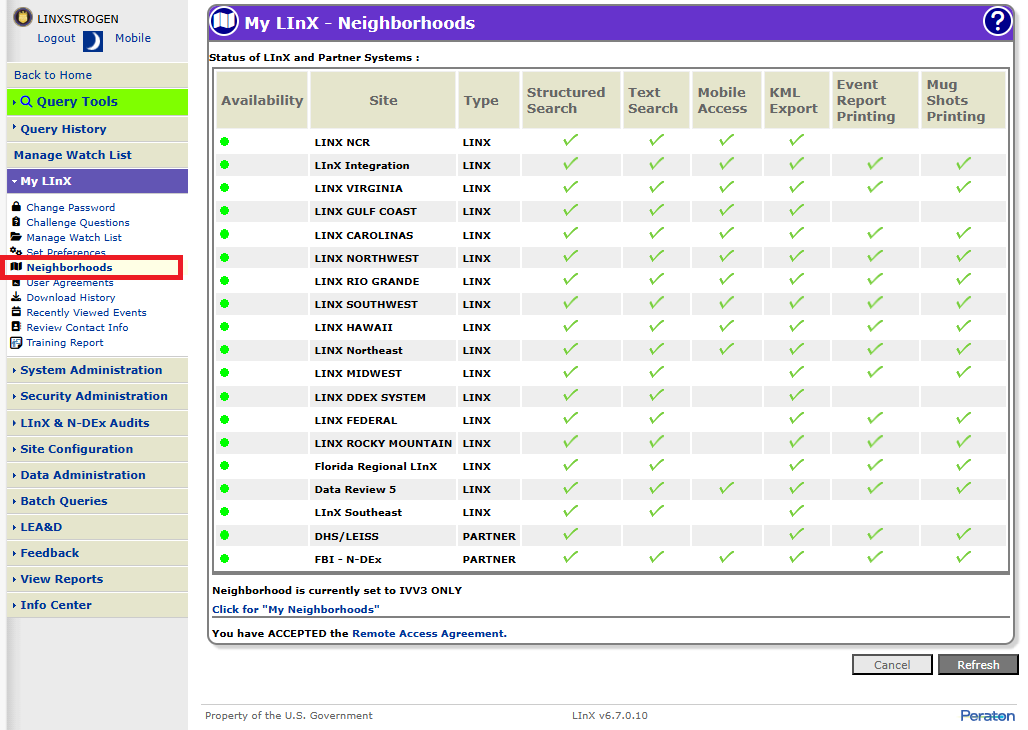
Task: Click the Review Contact Info icon
Action: 16,327
